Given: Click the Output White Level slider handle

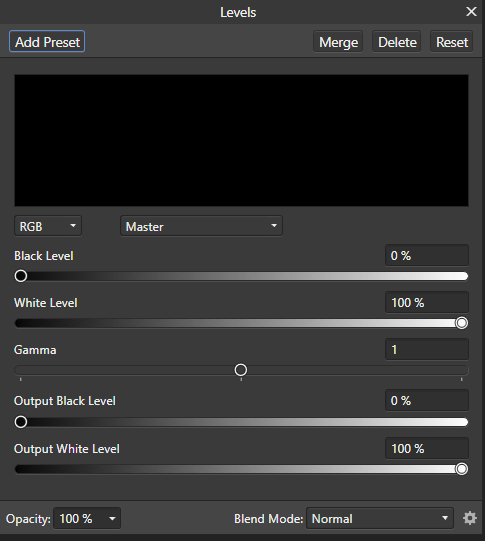Looking at the screenshot, I should tap(462, 469).
